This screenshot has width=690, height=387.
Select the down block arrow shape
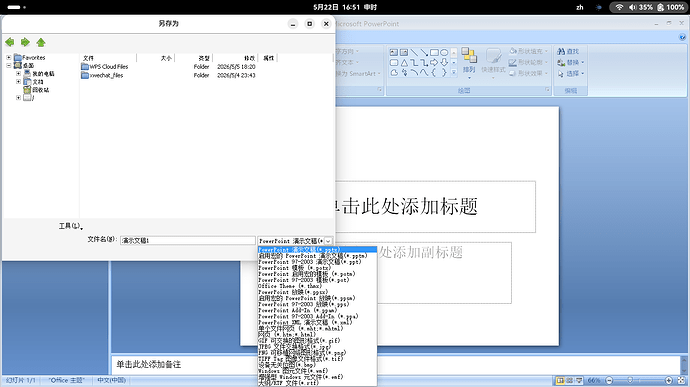coord(444,63)
